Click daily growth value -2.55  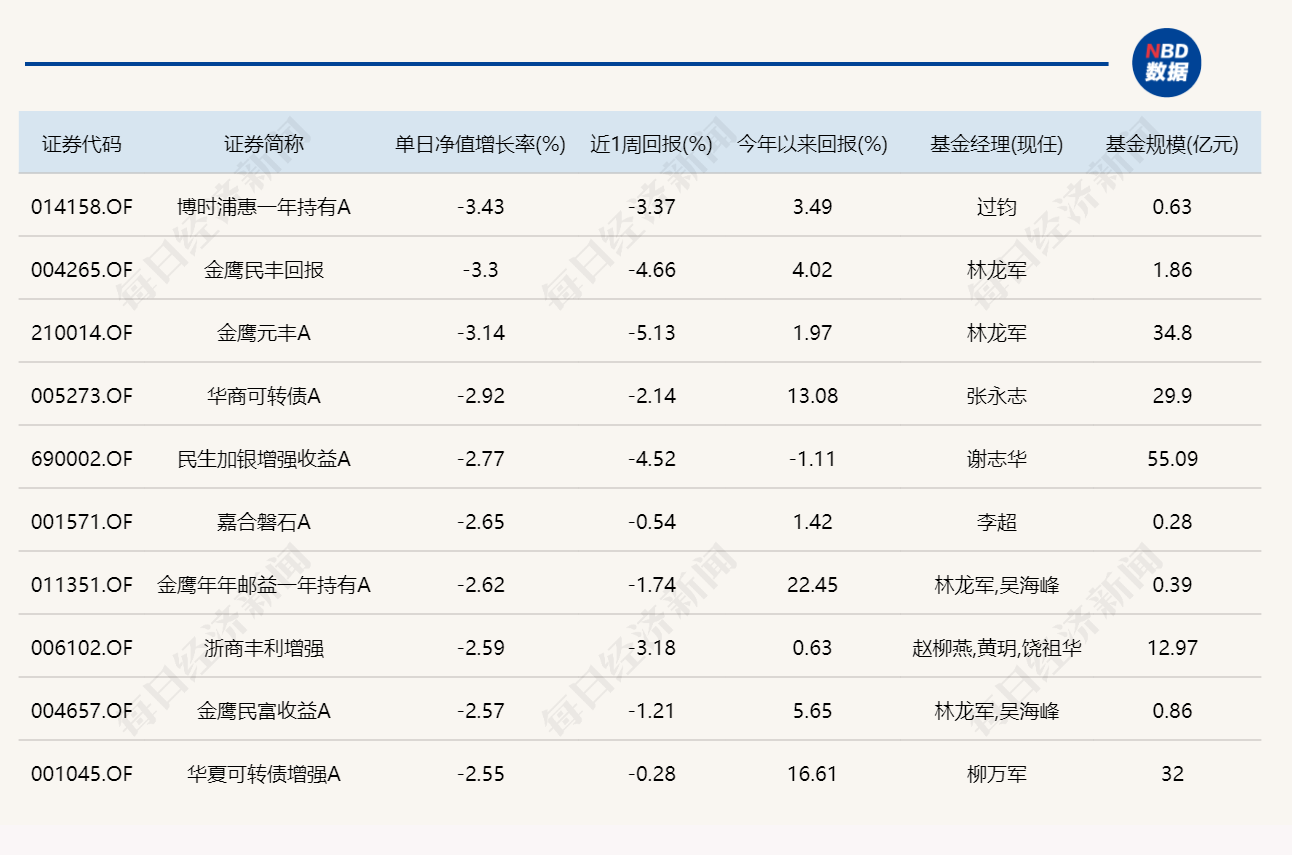pos(481,774)
